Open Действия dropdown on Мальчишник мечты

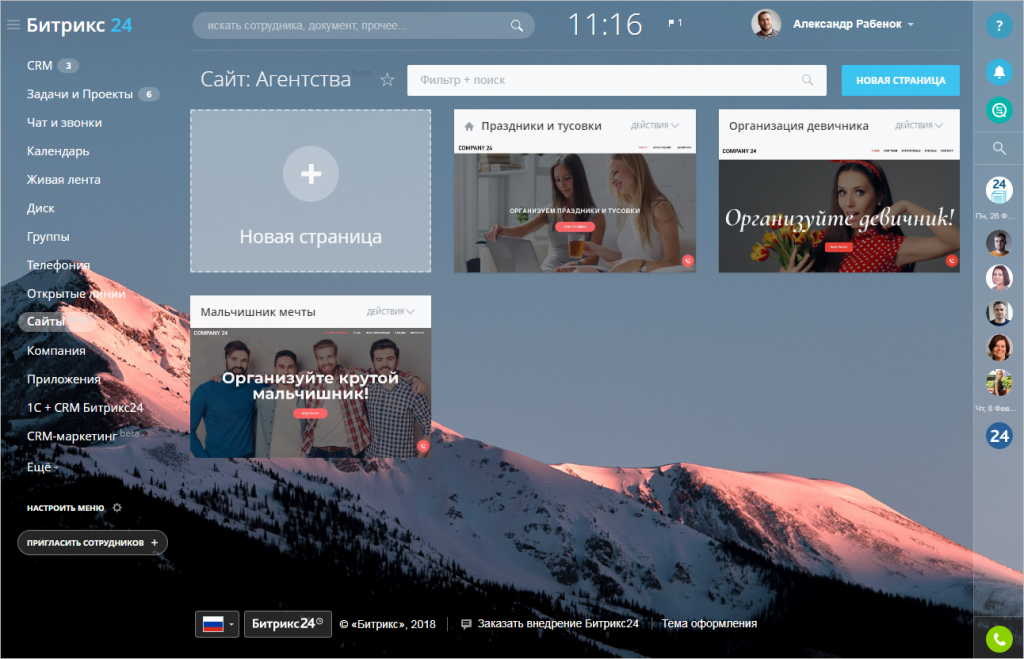pyautogui.click(x=390, y=312)
